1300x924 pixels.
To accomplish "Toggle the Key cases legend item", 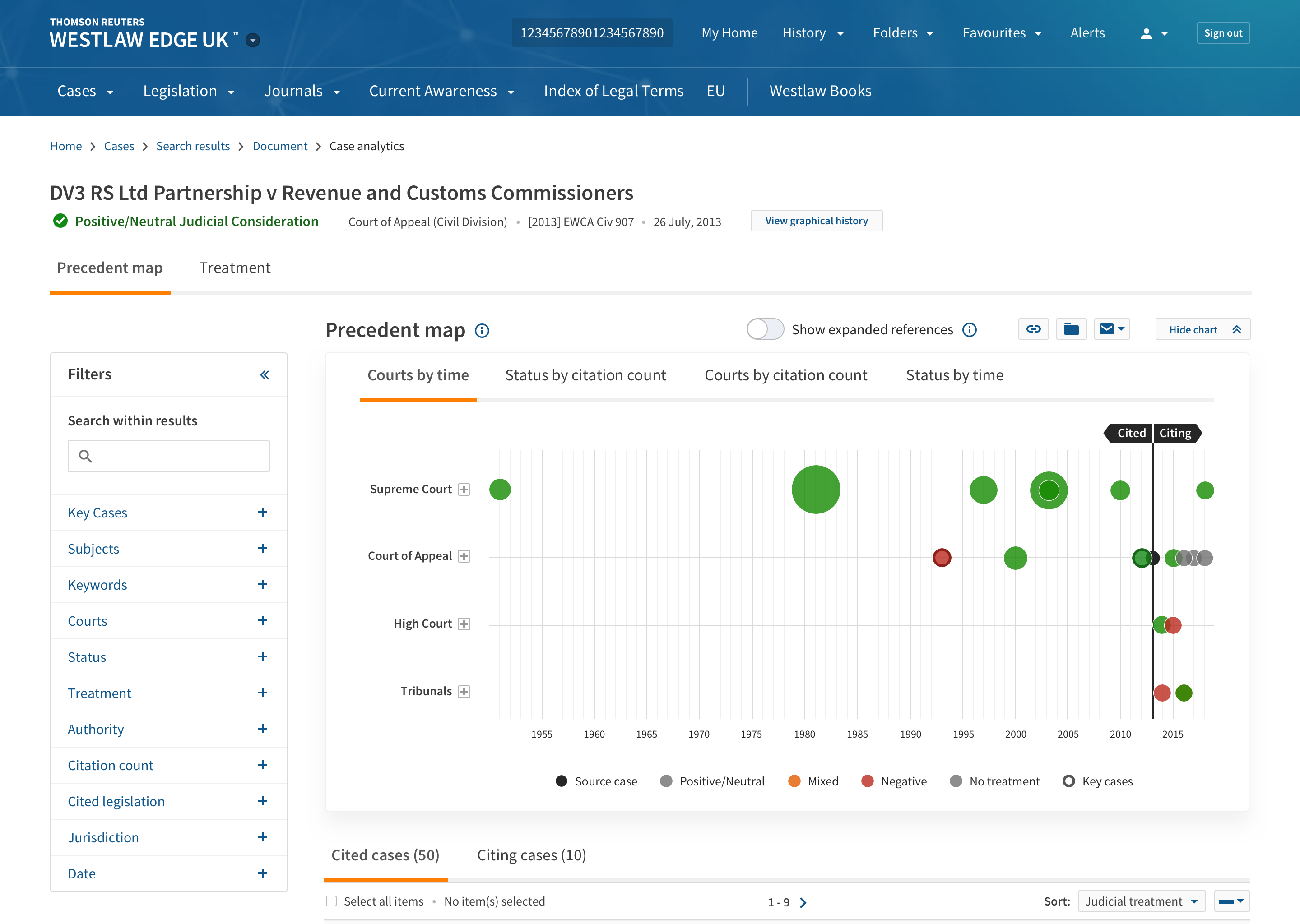I will (1097, 781).
